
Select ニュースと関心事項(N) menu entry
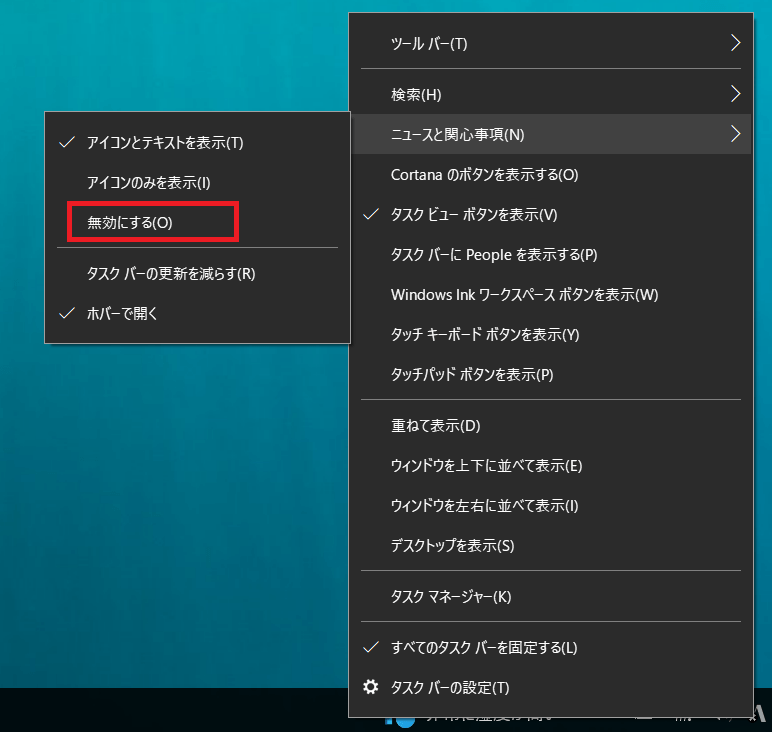point(551,134)
